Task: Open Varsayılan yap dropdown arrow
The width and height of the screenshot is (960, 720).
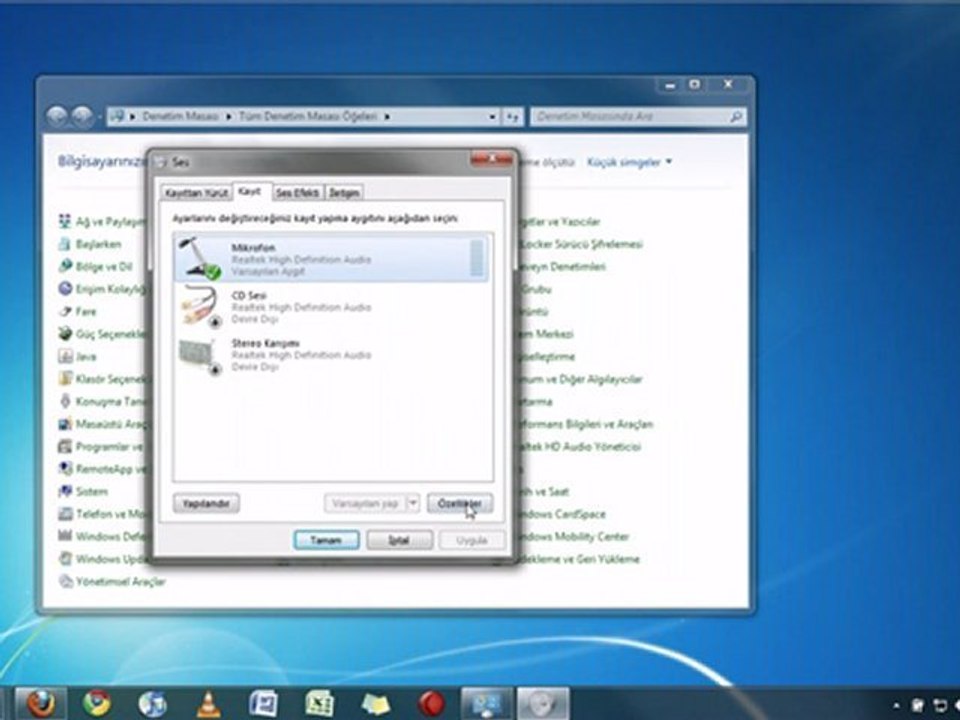Action: (413, 504)
